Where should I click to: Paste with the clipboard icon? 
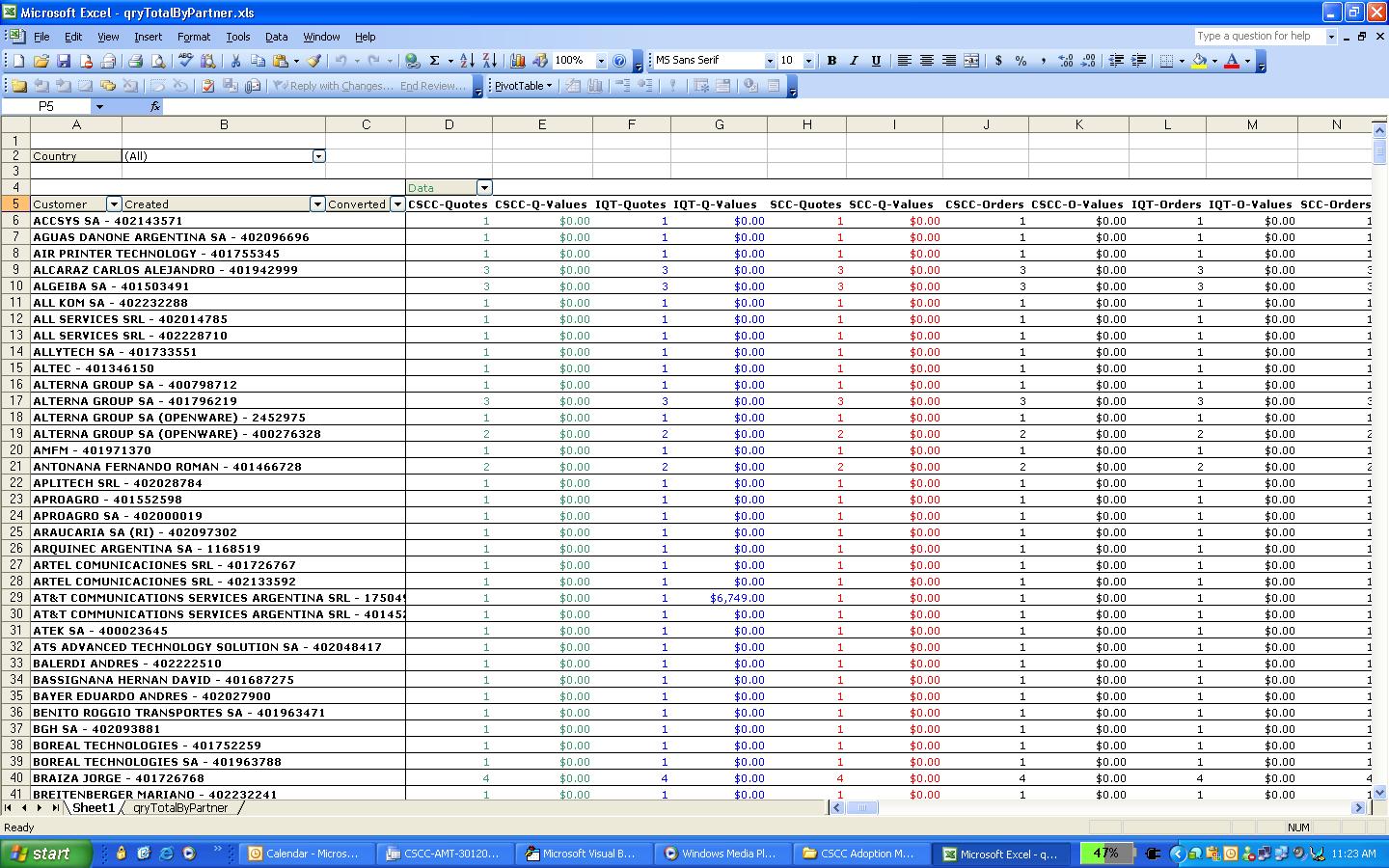[x=280, y=61]
